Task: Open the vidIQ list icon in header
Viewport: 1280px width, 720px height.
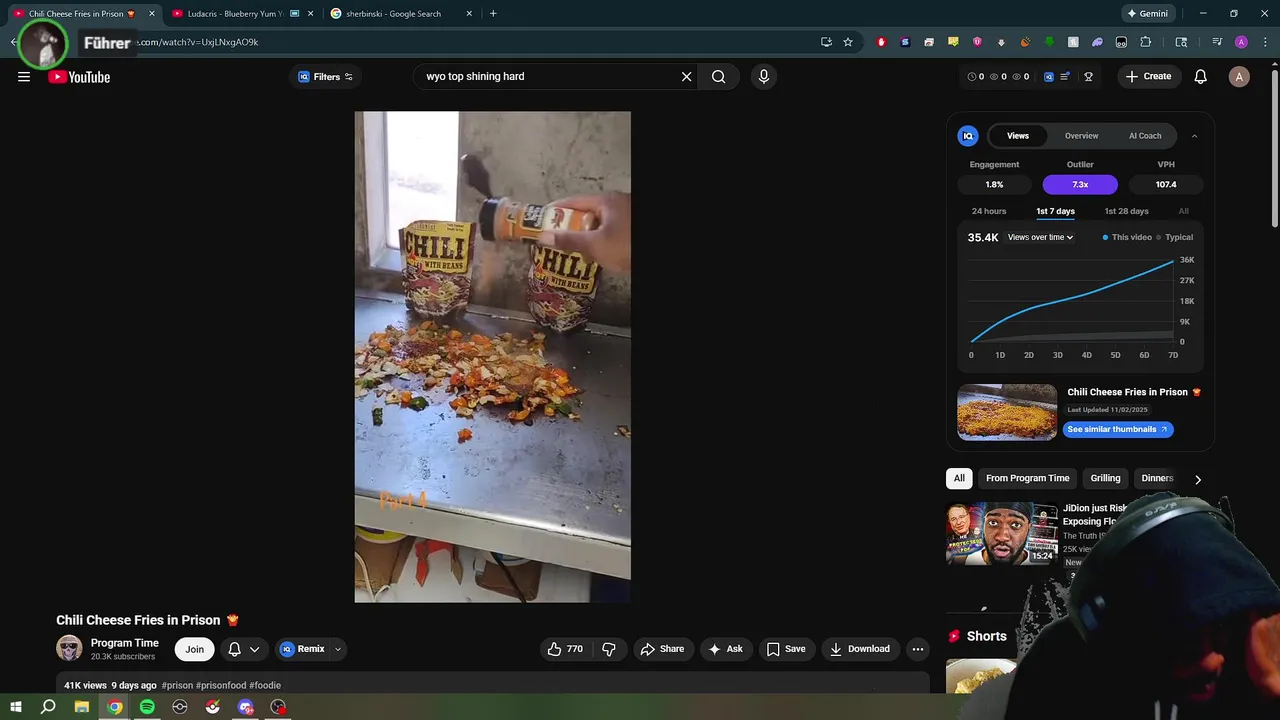Action: (1066, 77)
